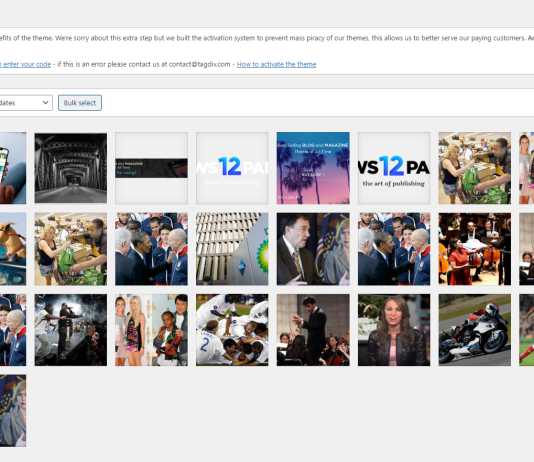Open the How to activate the theme link
This screenshot has height=462, width=534.
coord(276,64)
